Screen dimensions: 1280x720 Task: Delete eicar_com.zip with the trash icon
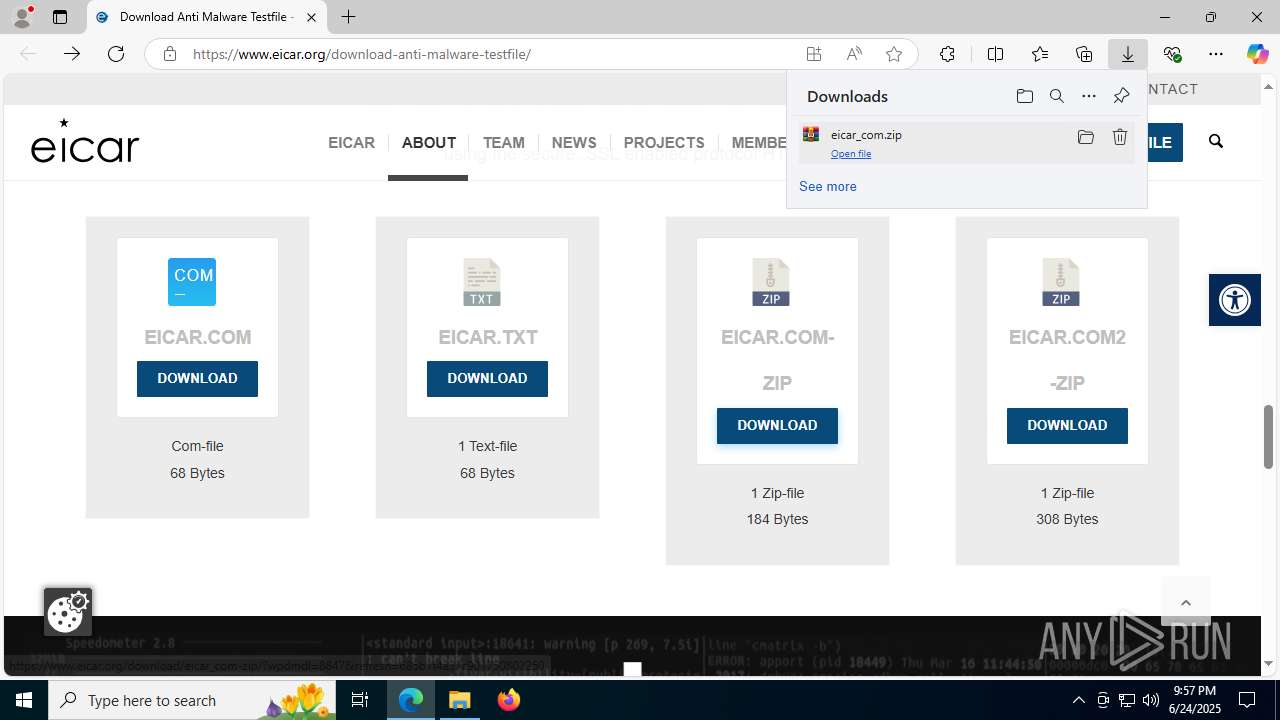(x=1120, y=137)
